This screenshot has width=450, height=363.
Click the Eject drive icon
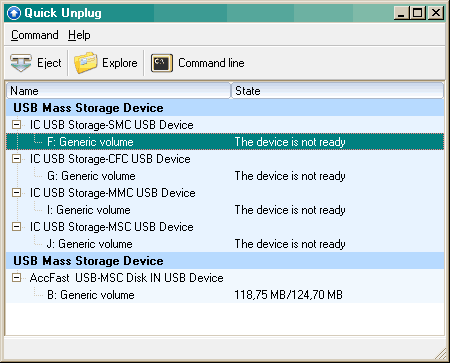click(x=21, y=63)
